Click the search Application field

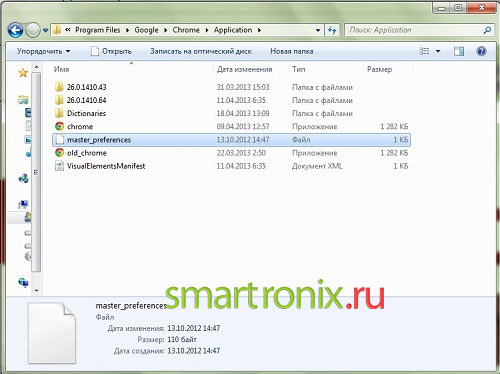413,30
